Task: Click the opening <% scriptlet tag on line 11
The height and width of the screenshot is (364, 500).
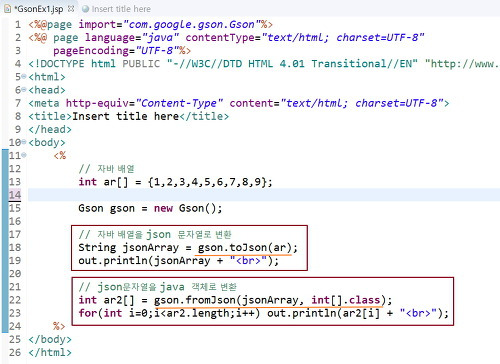Action: [60, 155]
